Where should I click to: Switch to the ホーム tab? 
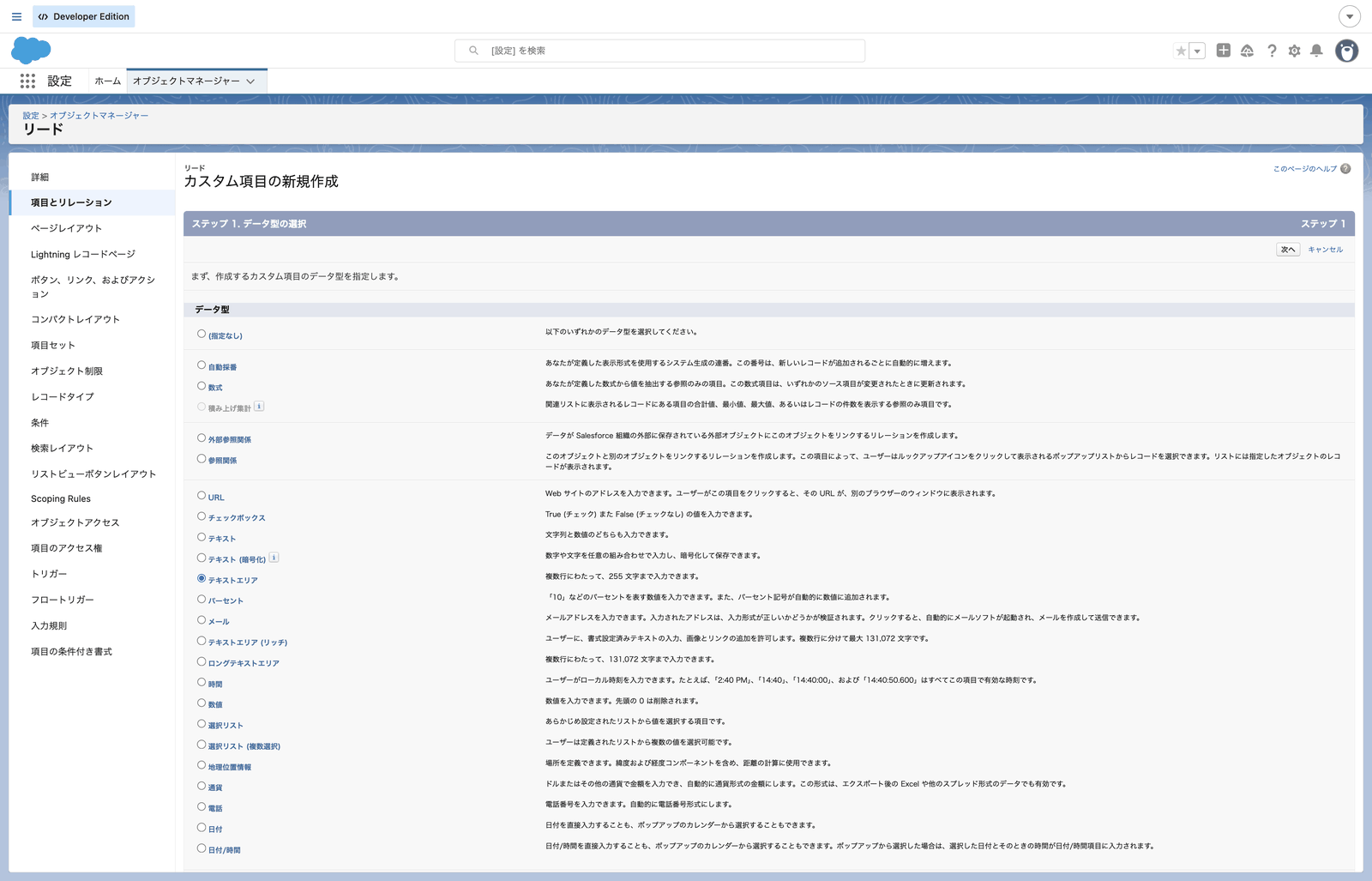[108, 81]
